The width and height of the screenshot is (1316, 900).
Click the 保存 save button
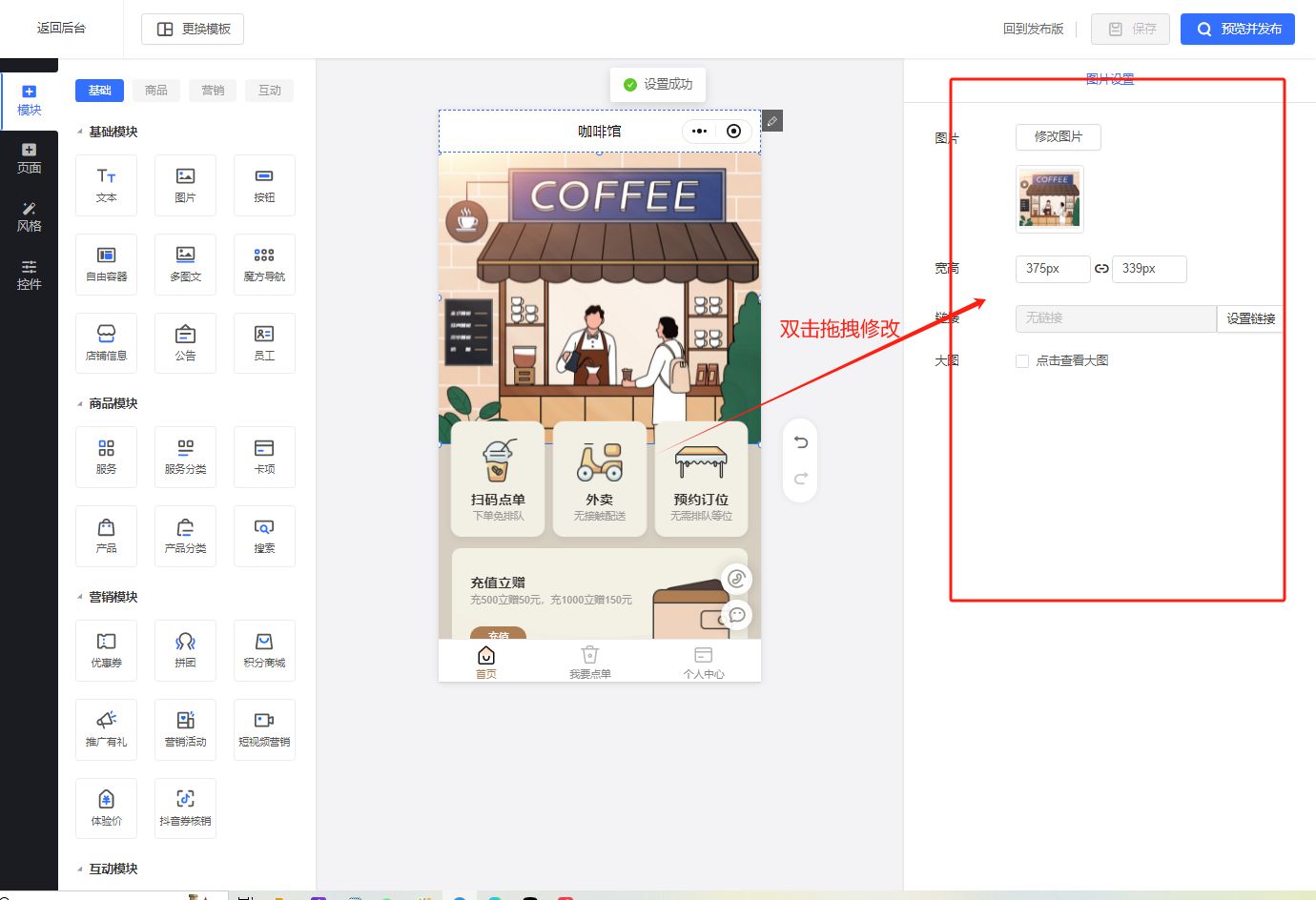pyautogui.click(x=1132, y=30)
